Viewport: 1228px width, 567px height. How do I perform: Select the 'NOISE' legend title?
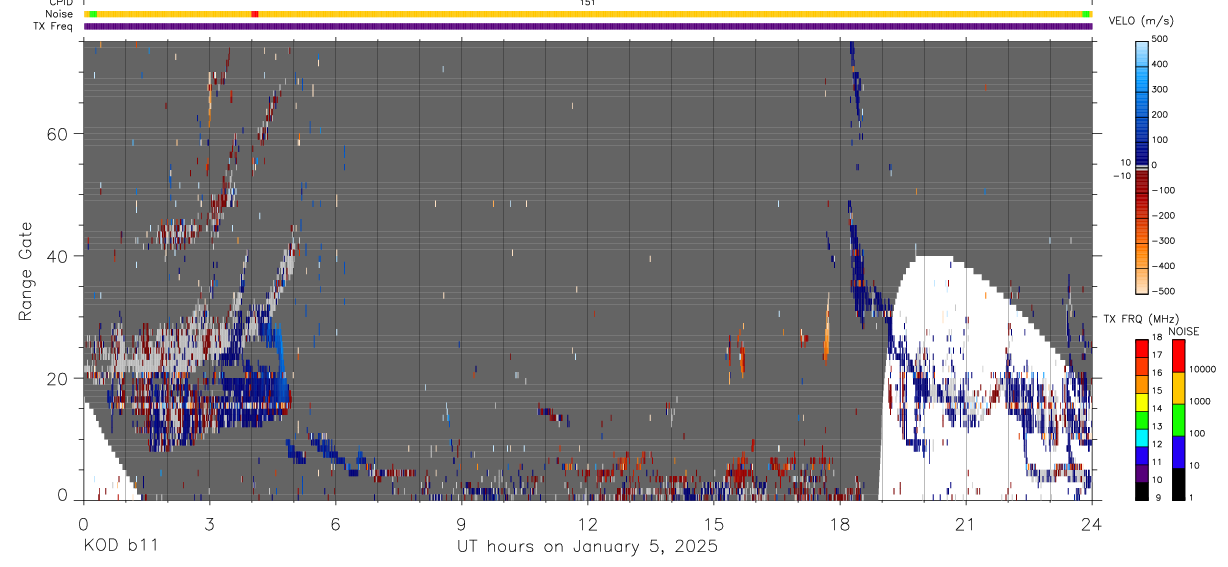click(1184, 331)
